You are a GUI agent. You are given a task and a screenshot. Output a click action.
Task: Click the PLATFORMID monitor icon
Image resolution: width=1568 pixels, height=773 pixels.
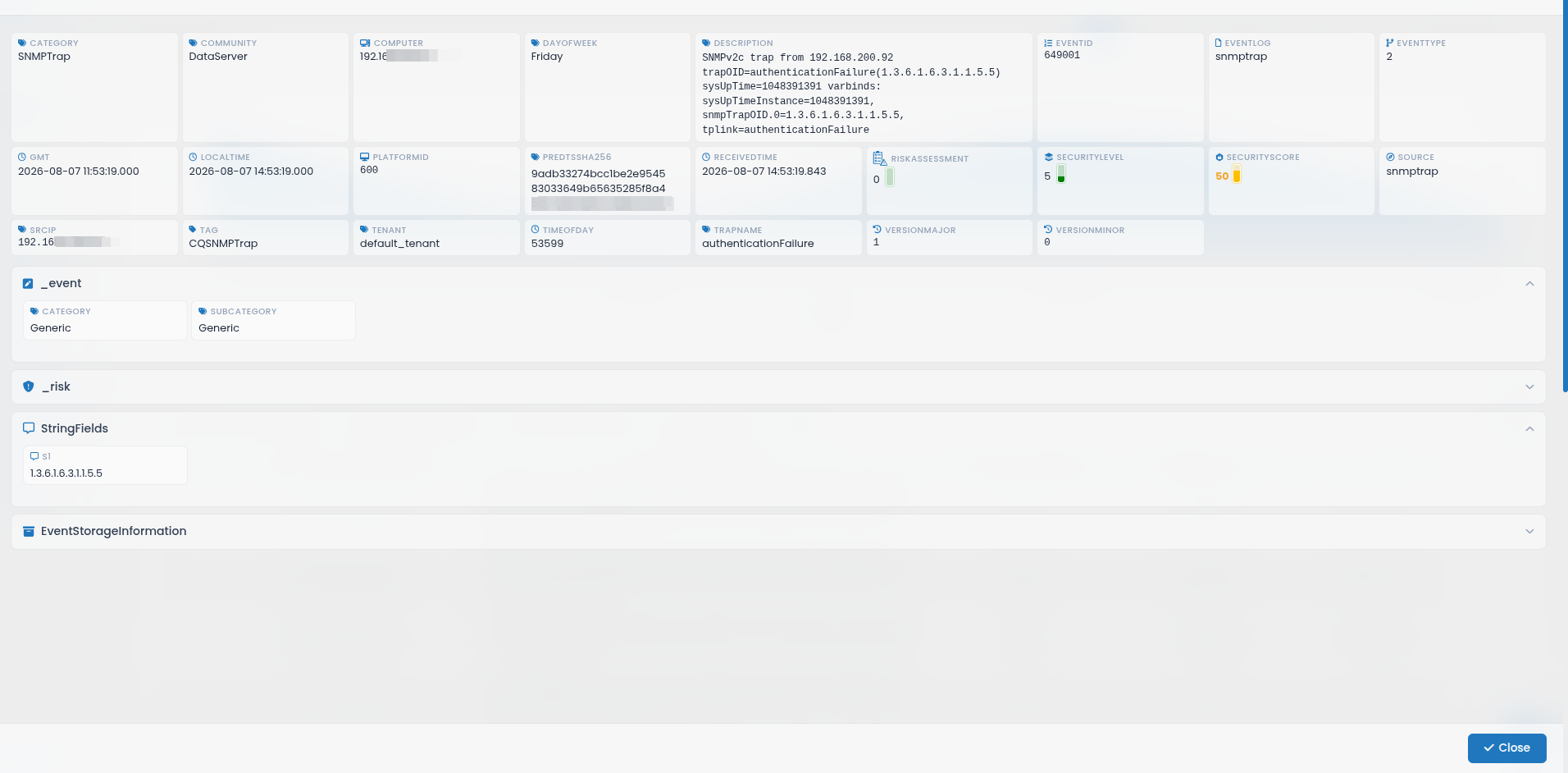click(365, 158)
